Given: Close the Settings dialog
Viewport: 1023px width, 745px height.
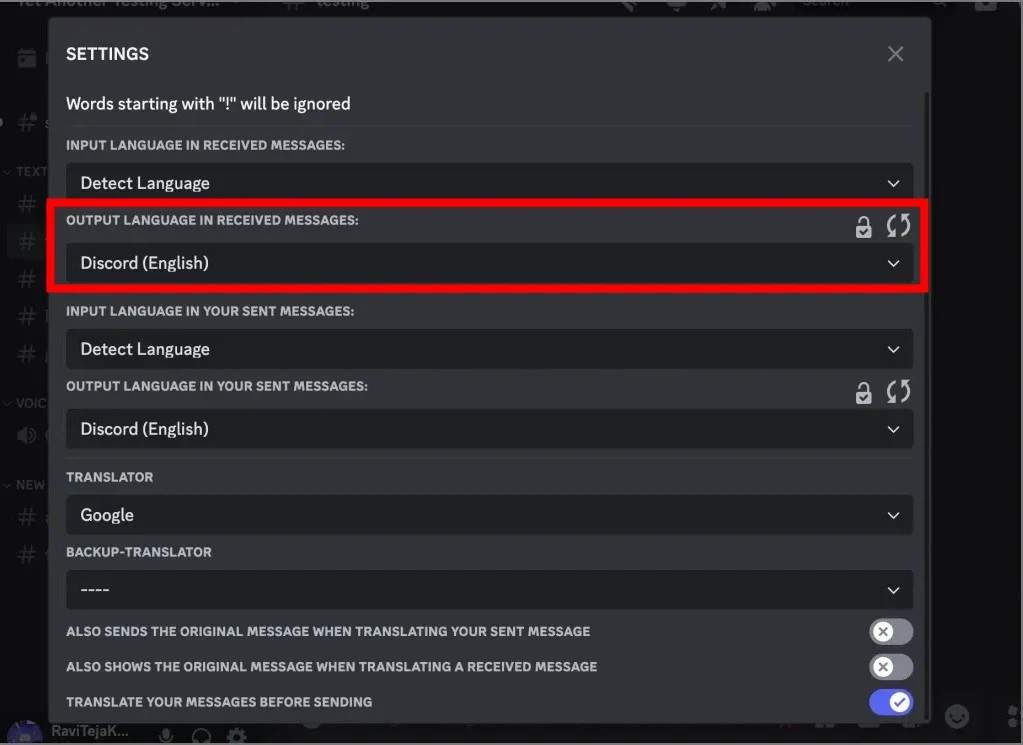Looking at the screenshot, I should tap(895, 54).
